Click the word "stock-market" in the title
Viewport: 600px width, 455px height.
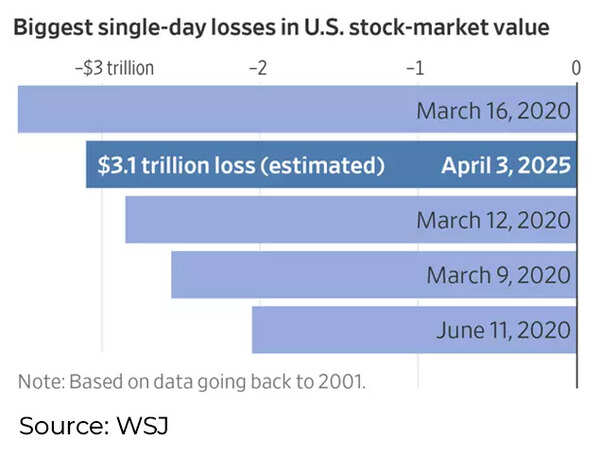pos(395,27)
